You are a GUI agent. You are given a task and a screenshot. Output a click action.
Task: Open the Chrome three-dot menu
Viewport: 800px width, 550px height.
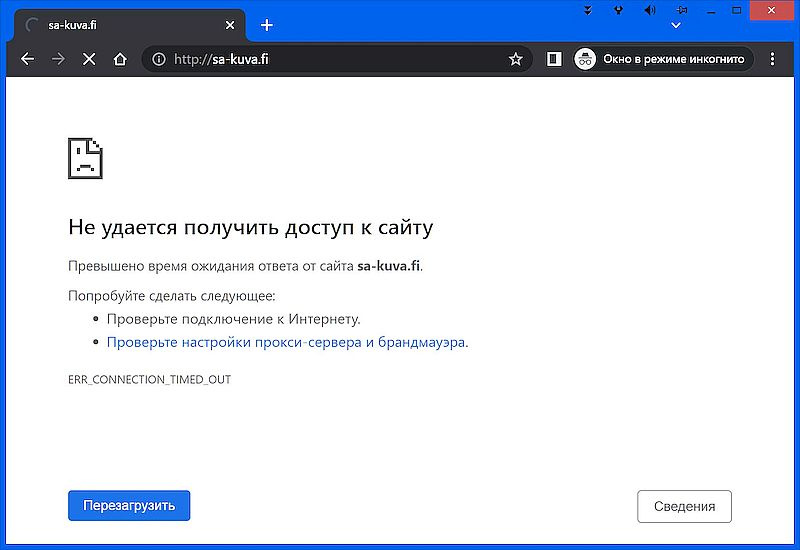773,59
